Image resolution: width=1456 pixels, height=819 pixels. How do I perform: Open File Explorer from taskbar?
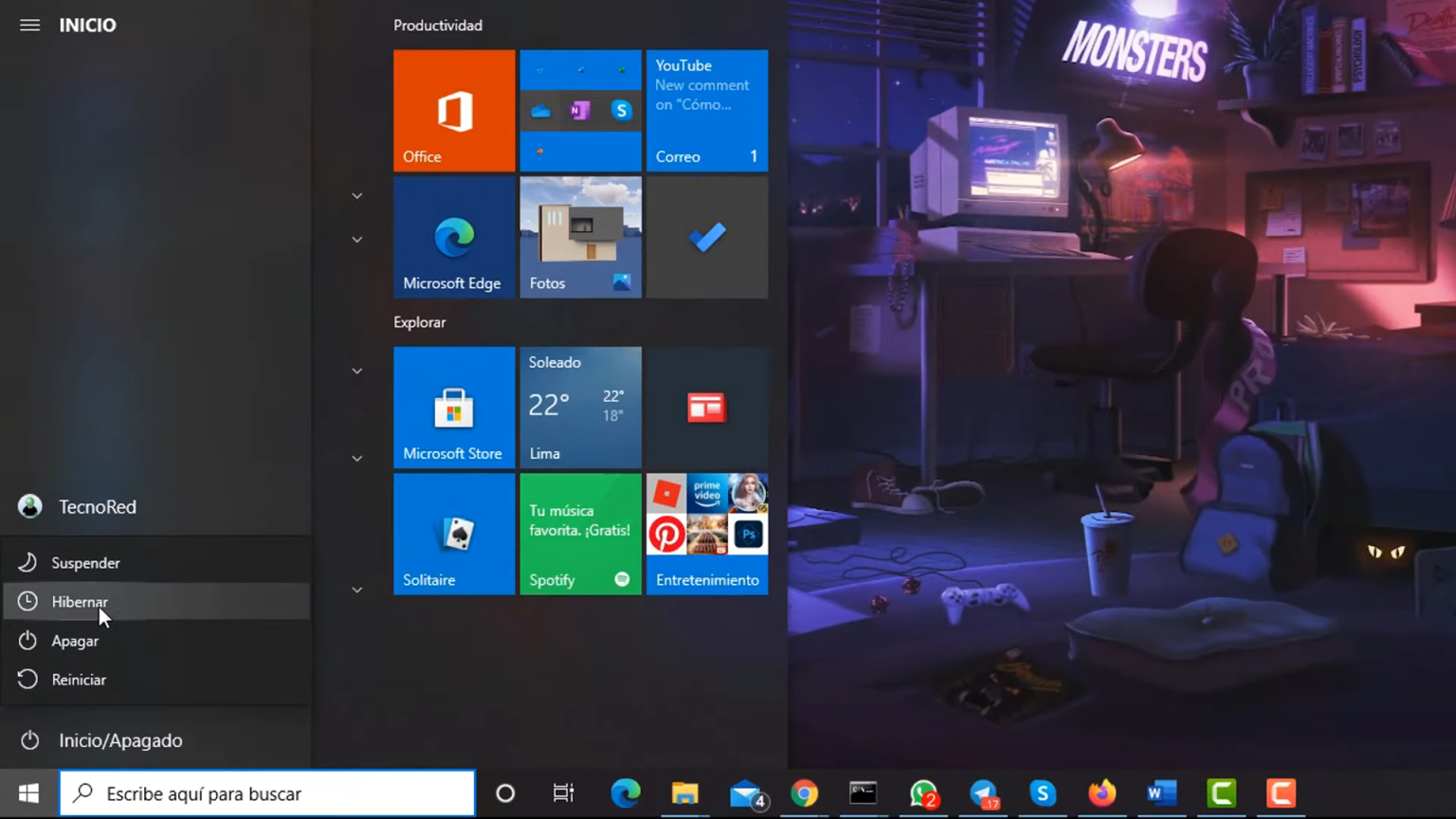tap(684, 793)
